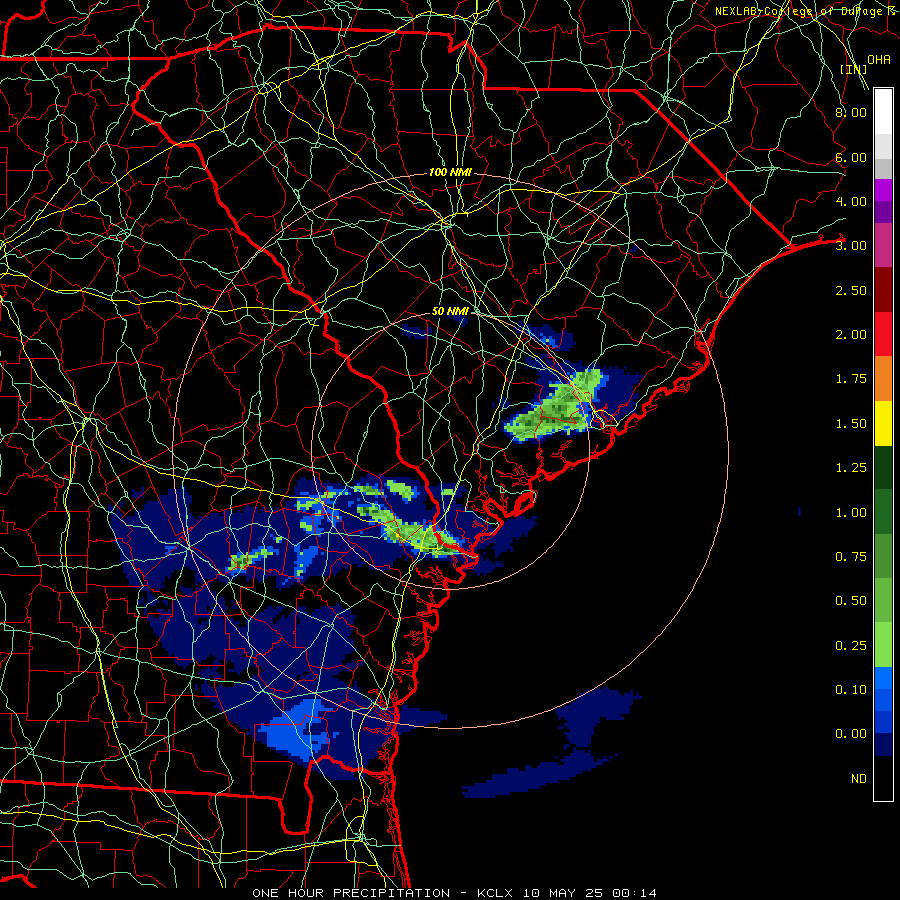The image size is (900, 900).
Task: Click the 4.00 legend value
Action: pyautogui.click(x=851, y=201)
